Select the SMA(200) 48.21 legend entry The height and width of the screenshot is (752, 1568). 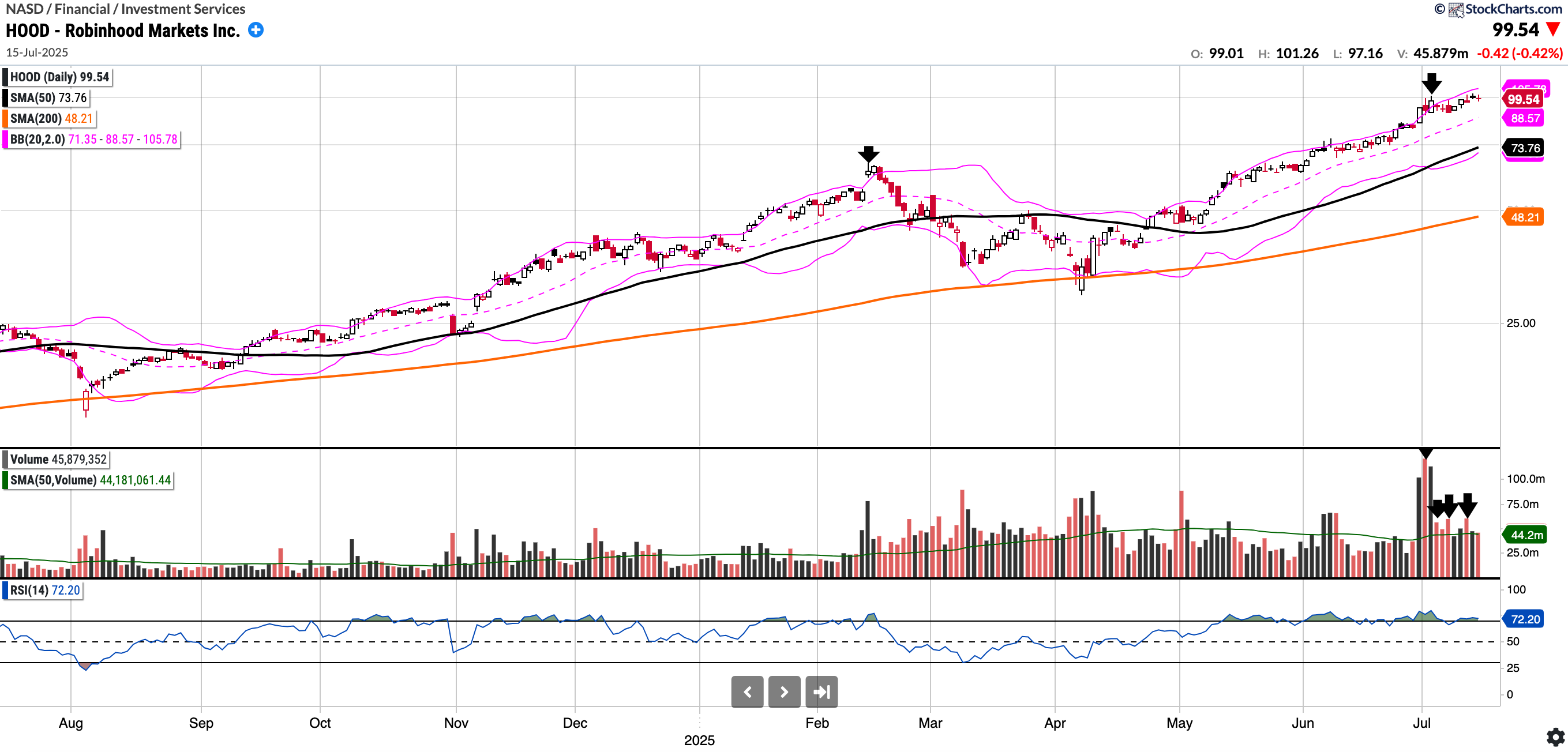click(51, 119)
